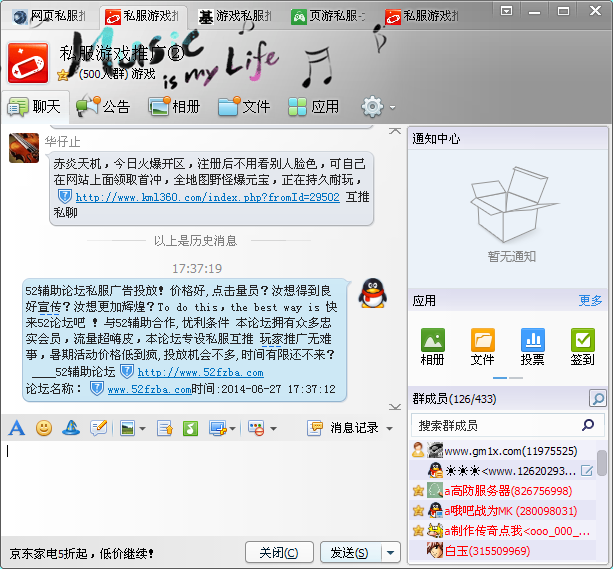Viewport: 613px width, 569px height.
Task: Open the 文件 app icon in sidebar
Action: [x=482, y=346]
